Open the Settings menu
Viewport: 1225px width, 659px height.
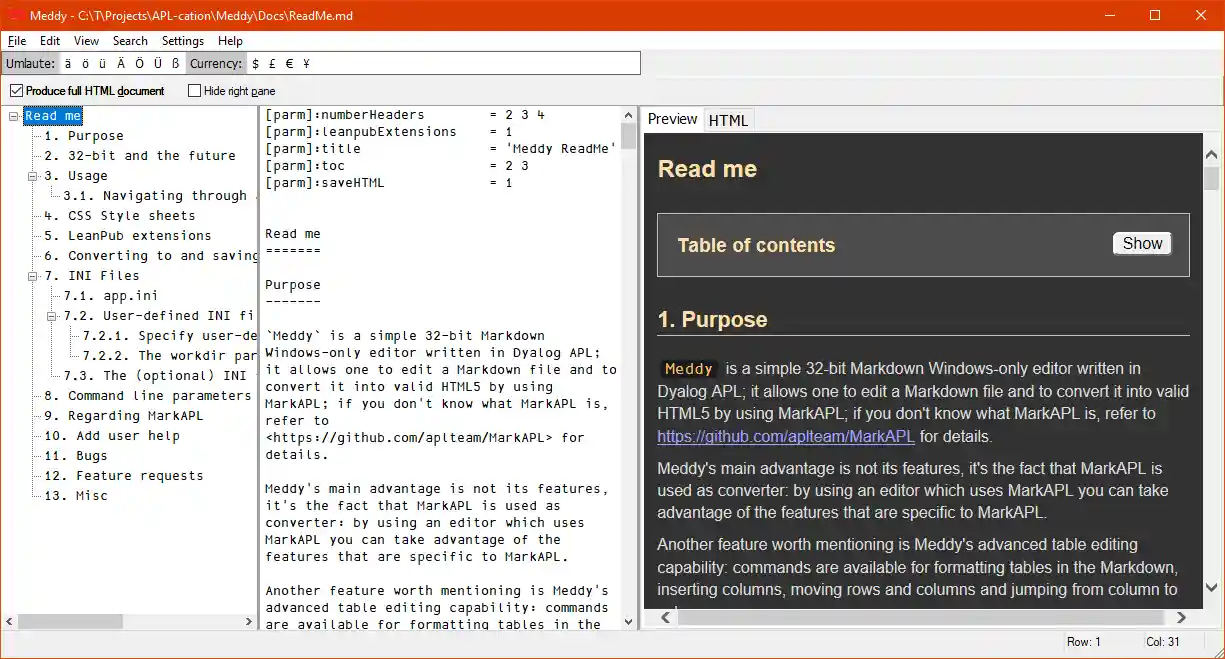[x=182, y=41]
